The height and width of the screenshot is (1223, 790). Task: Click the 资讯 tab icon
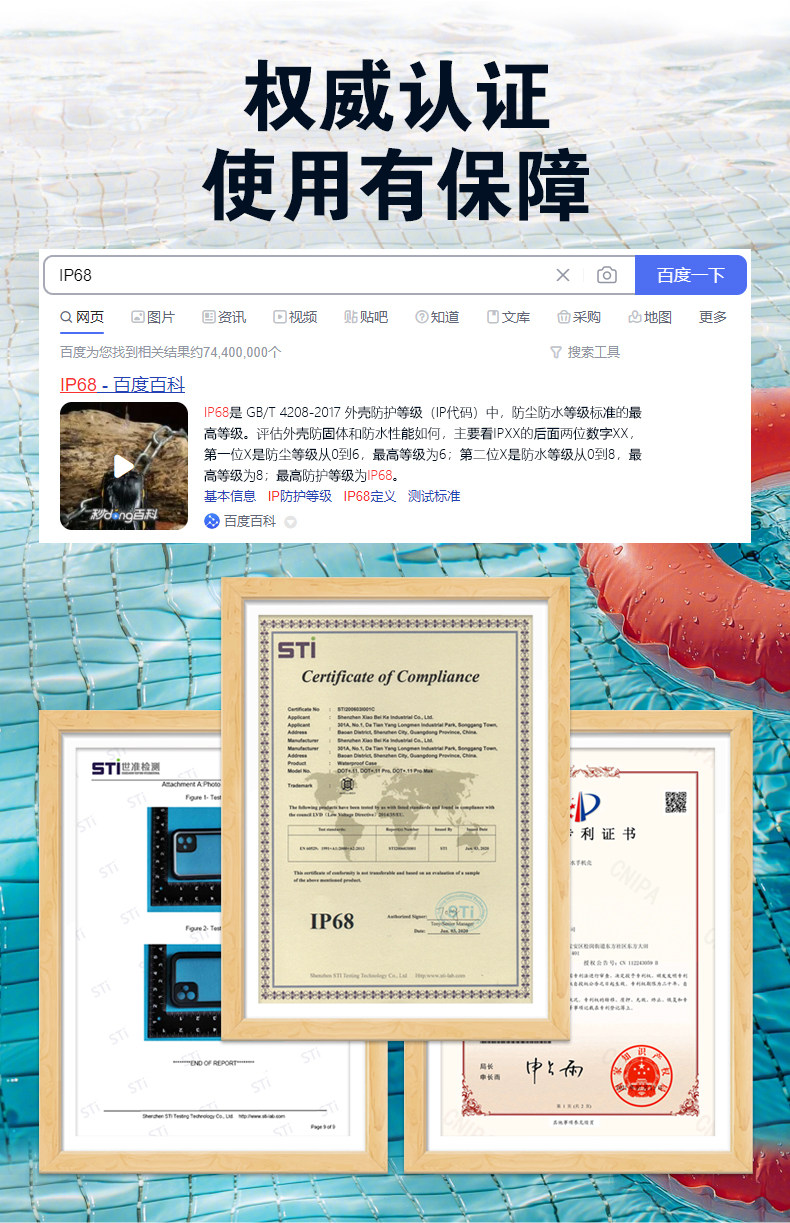pyautogui.click(x=208, y=317)
